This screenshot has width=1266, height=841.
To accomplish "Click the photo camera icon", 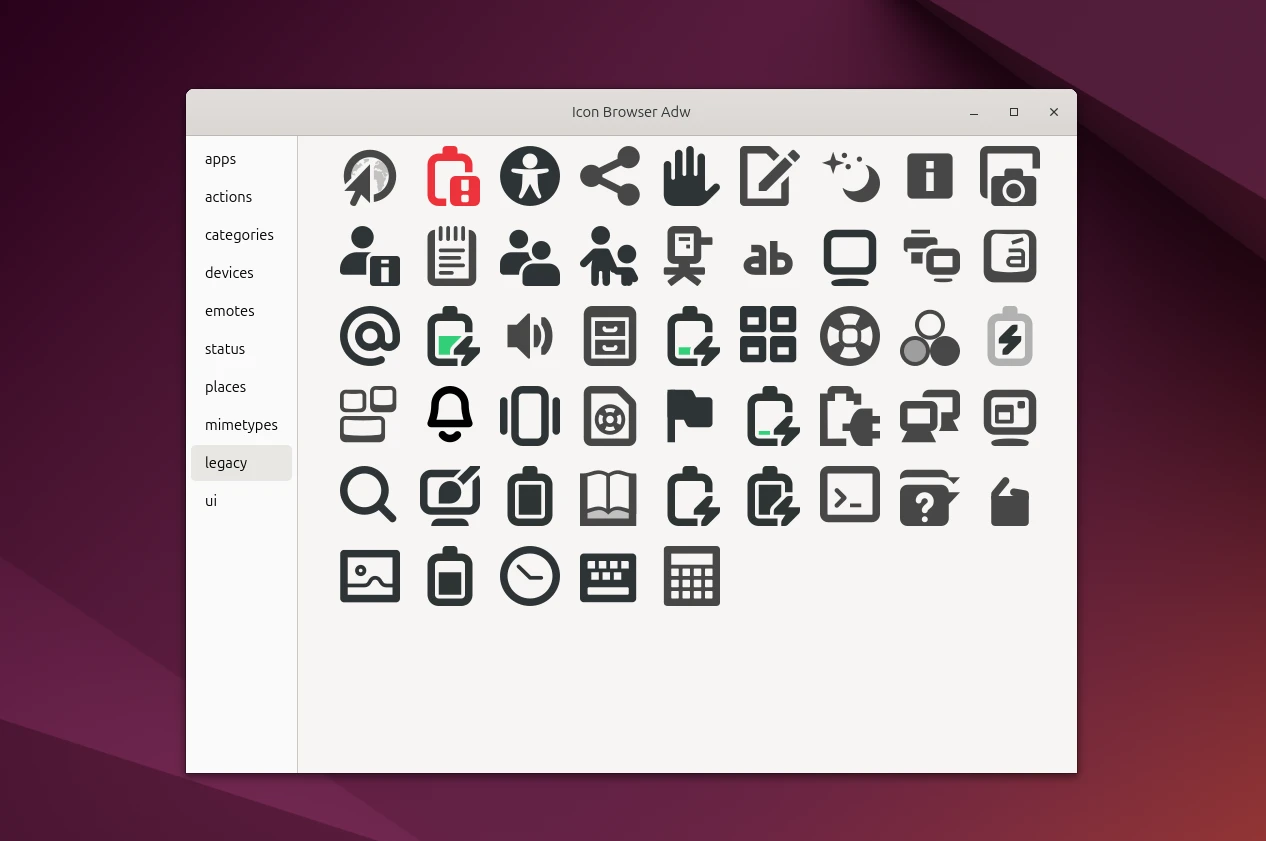I will pyautogui.click(x=1009, y=176).
